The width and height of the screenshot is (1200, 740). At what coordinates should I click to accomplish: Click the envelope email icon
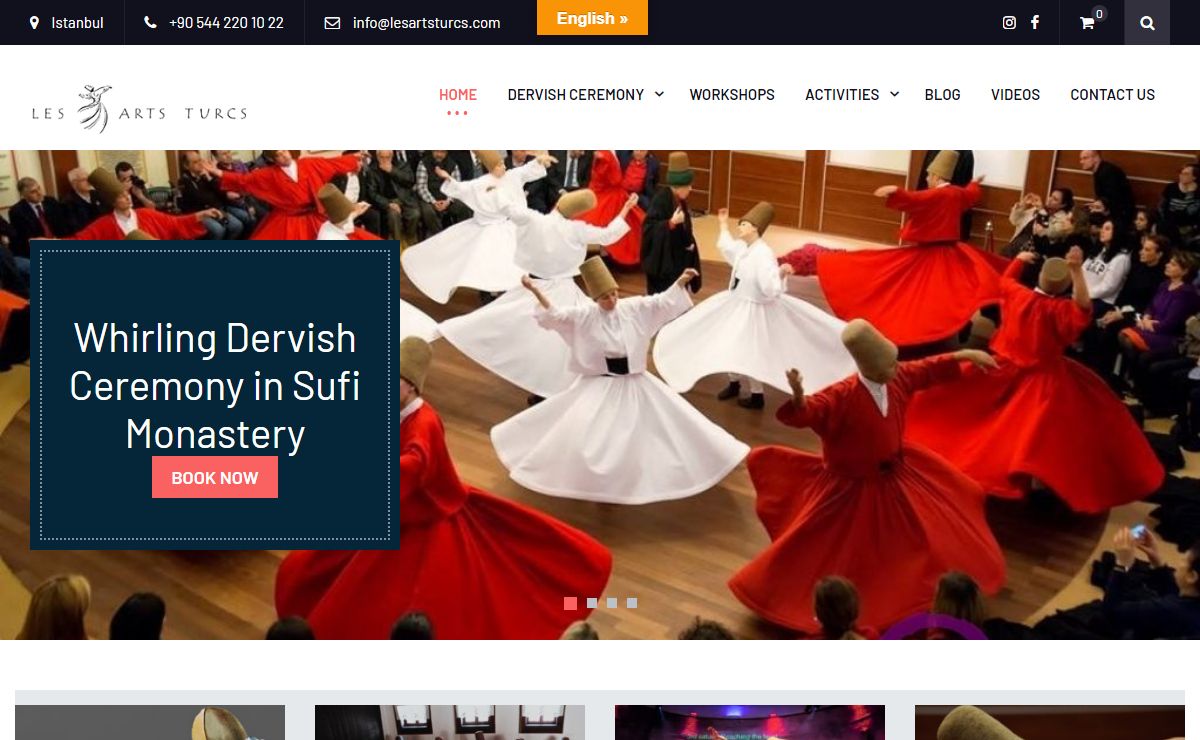point(332,22)
